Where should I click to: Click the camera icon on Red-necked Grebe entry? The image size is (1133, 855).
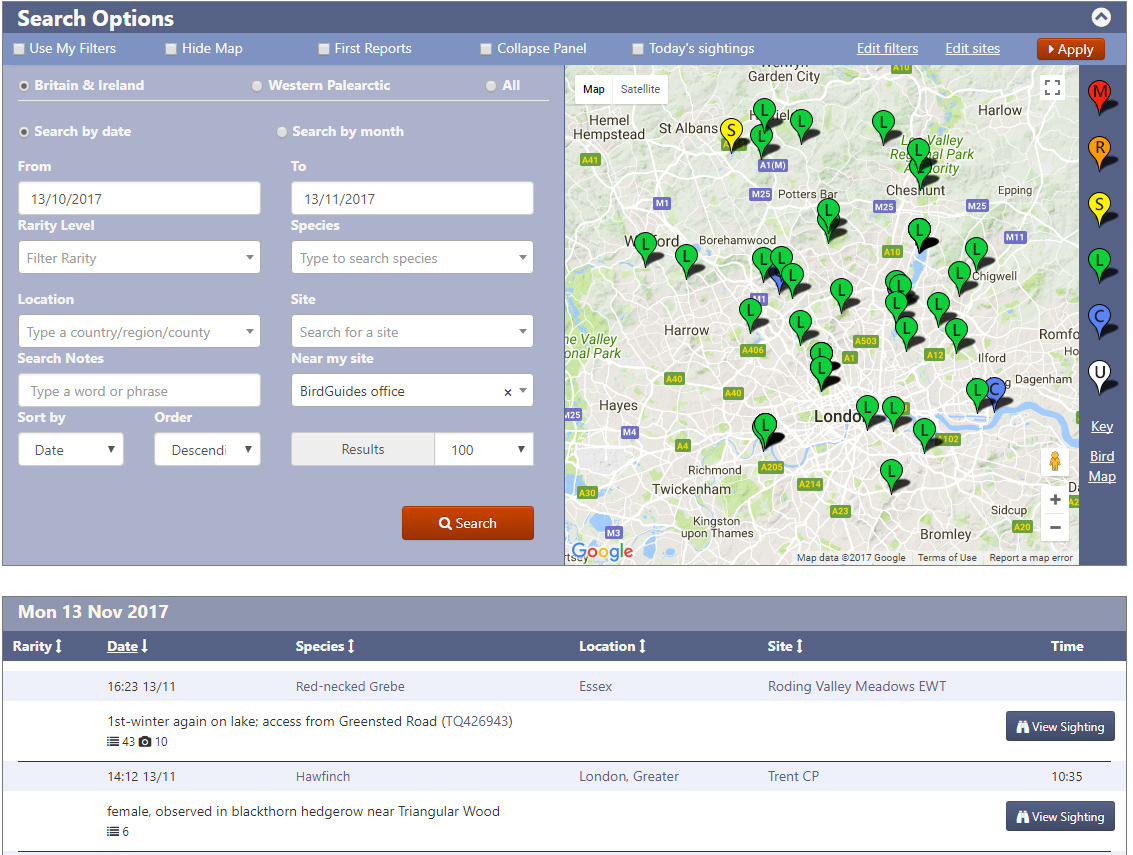click(145, 742)
